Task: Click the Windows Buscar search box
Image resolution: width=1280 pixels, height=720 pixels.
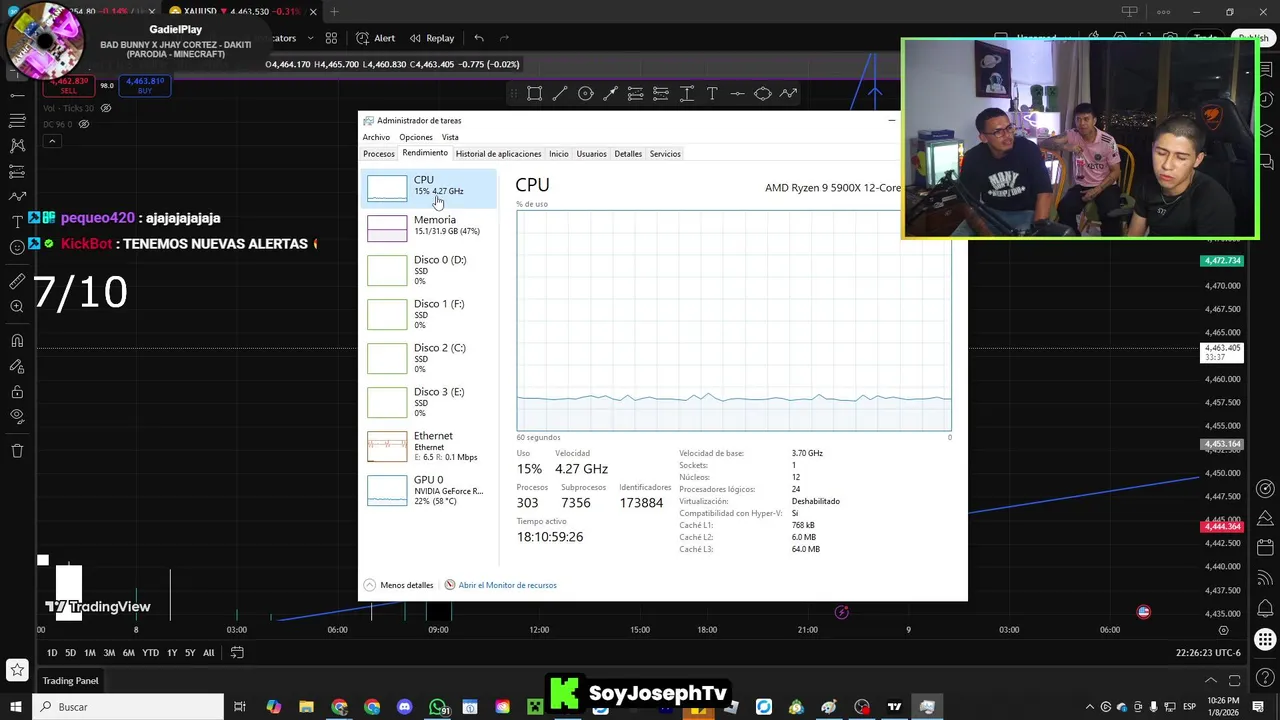Action: 129,707
